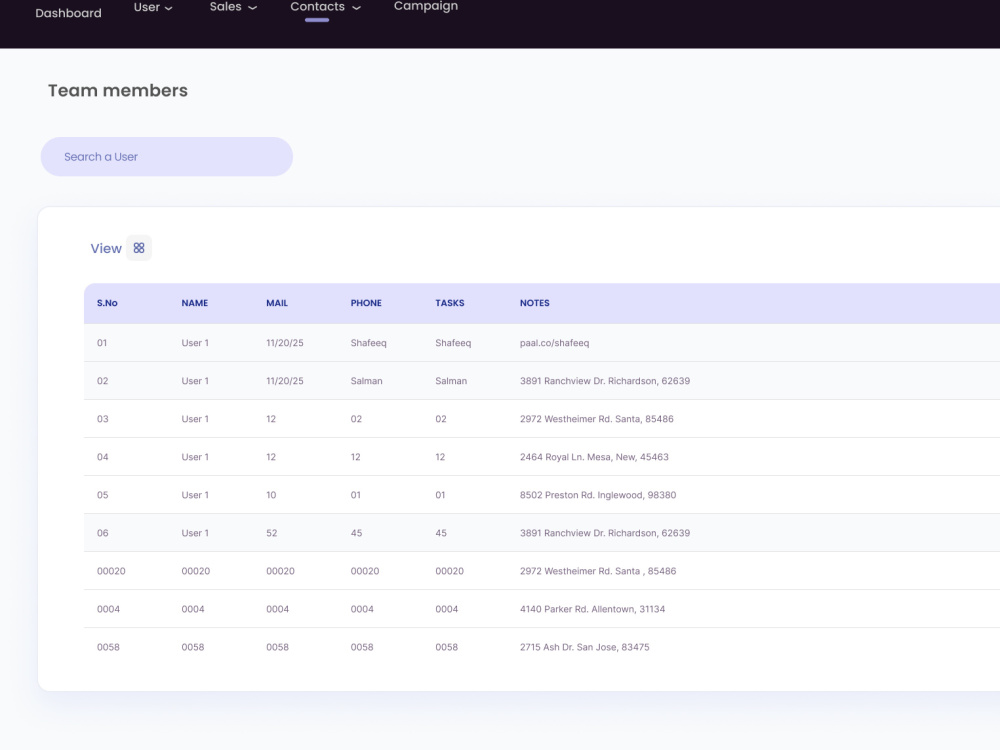Viewport: 1000px width, 750px height.
Task: Click tasks value 01 in row 05
Action: tap(440, 495)
